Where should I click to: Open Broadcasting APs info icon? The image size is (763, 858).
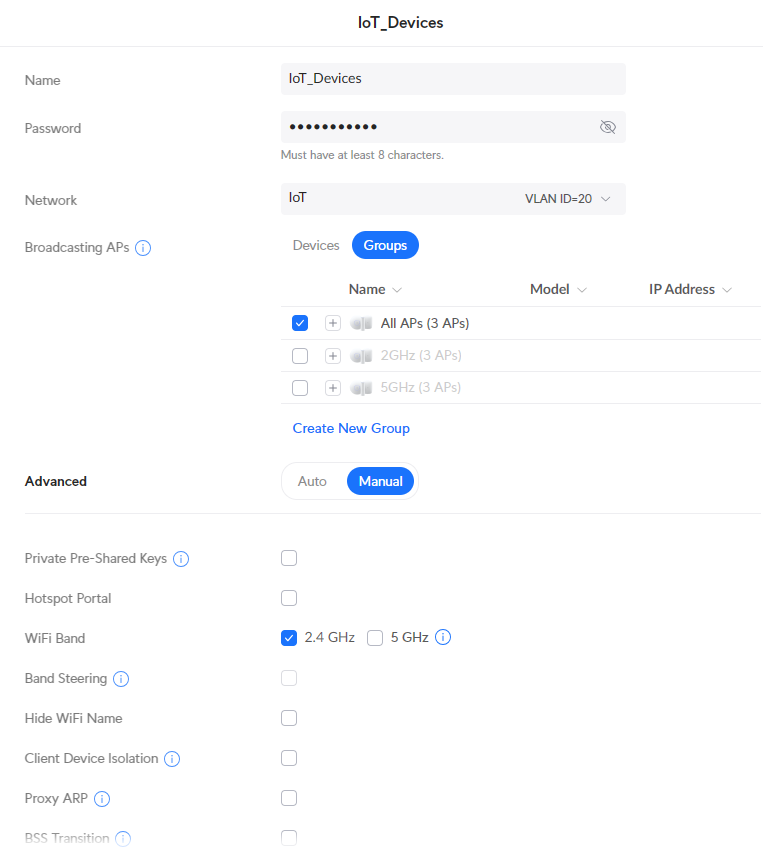coord(143,248)
